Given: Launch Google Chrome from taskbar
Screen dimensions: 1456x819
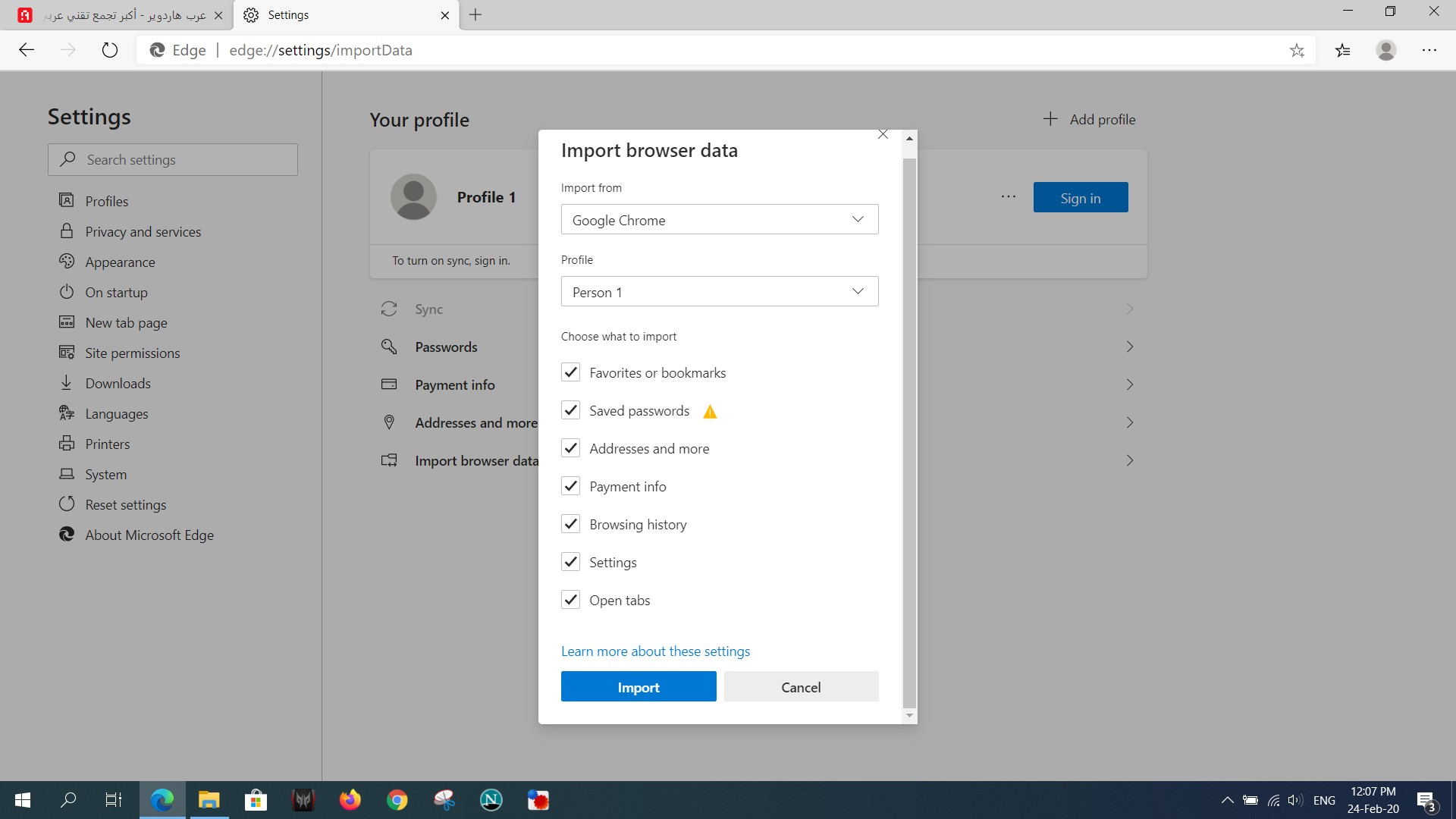Looking at the screenshot, I should pos(397,800).
